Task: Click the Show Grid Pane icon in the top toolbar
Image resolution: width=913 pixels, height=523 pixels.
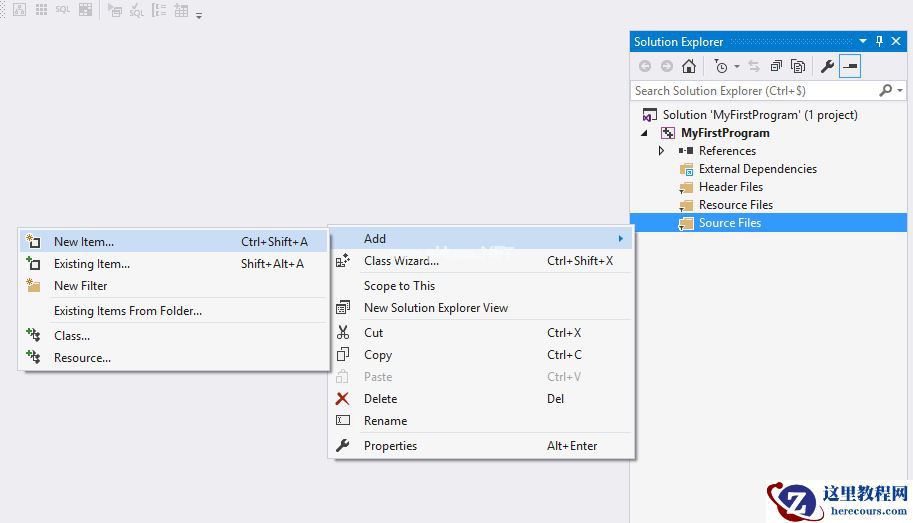Action: point(41,9)
